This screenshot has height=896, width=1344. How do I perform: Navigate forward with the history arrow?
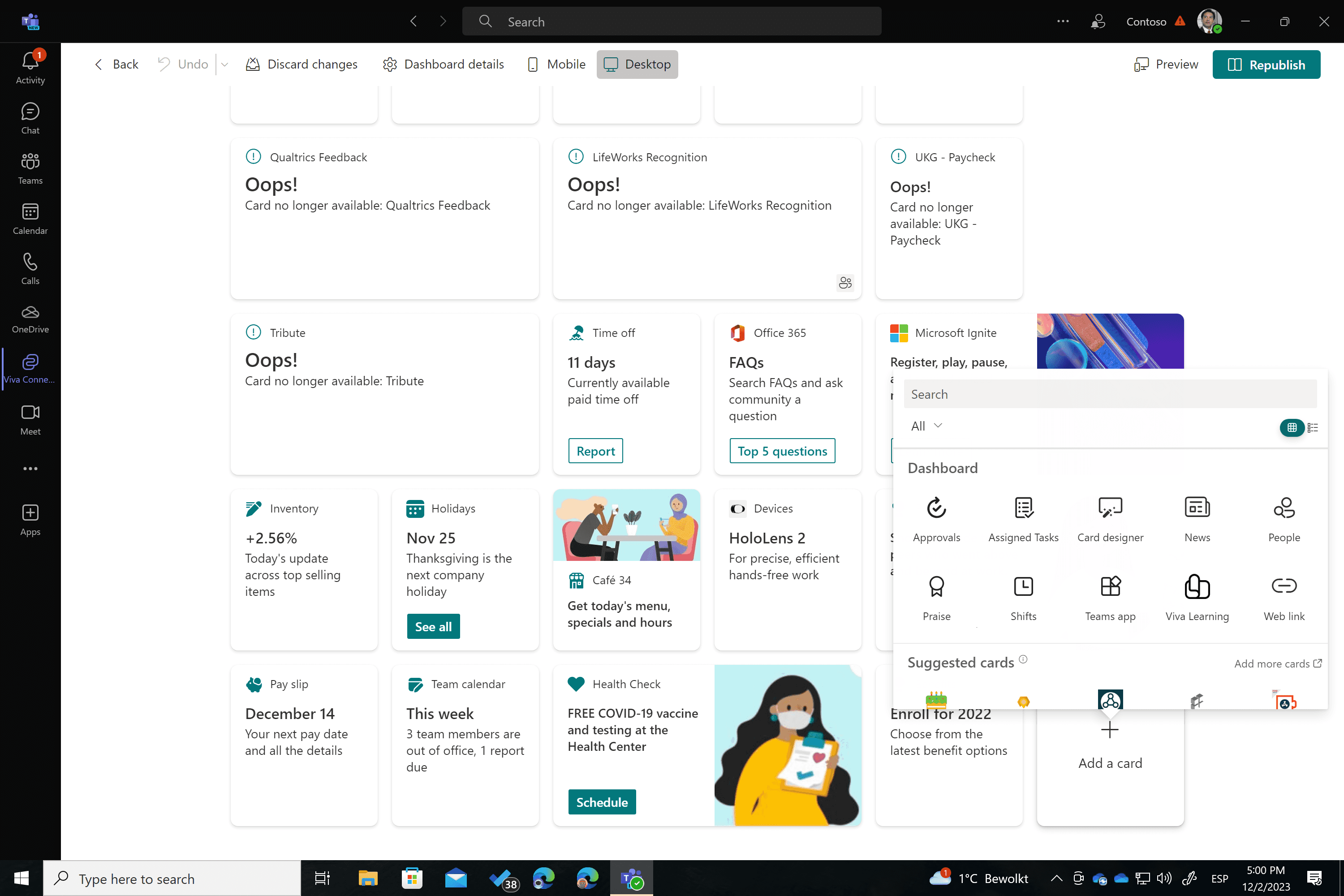(x=443, y=21)
